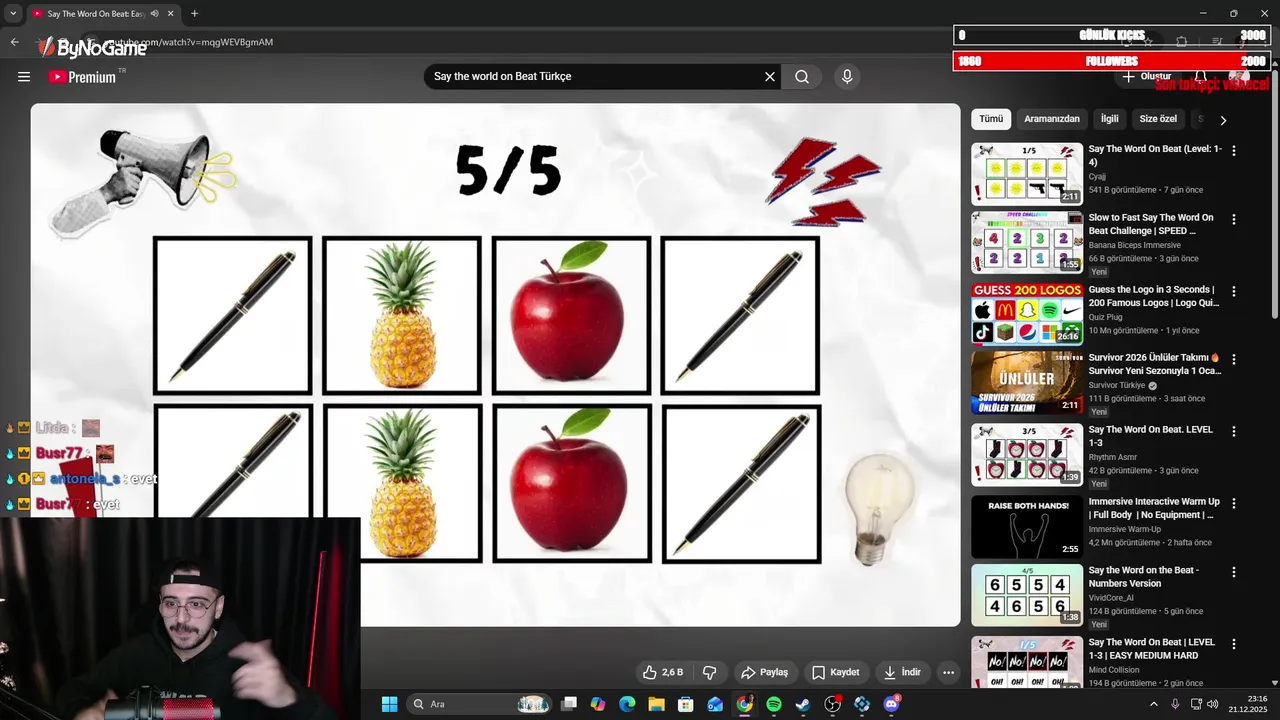Select the Aramanızdan filter chip
The image size is (1280, 720).
tap(1052, 119)
